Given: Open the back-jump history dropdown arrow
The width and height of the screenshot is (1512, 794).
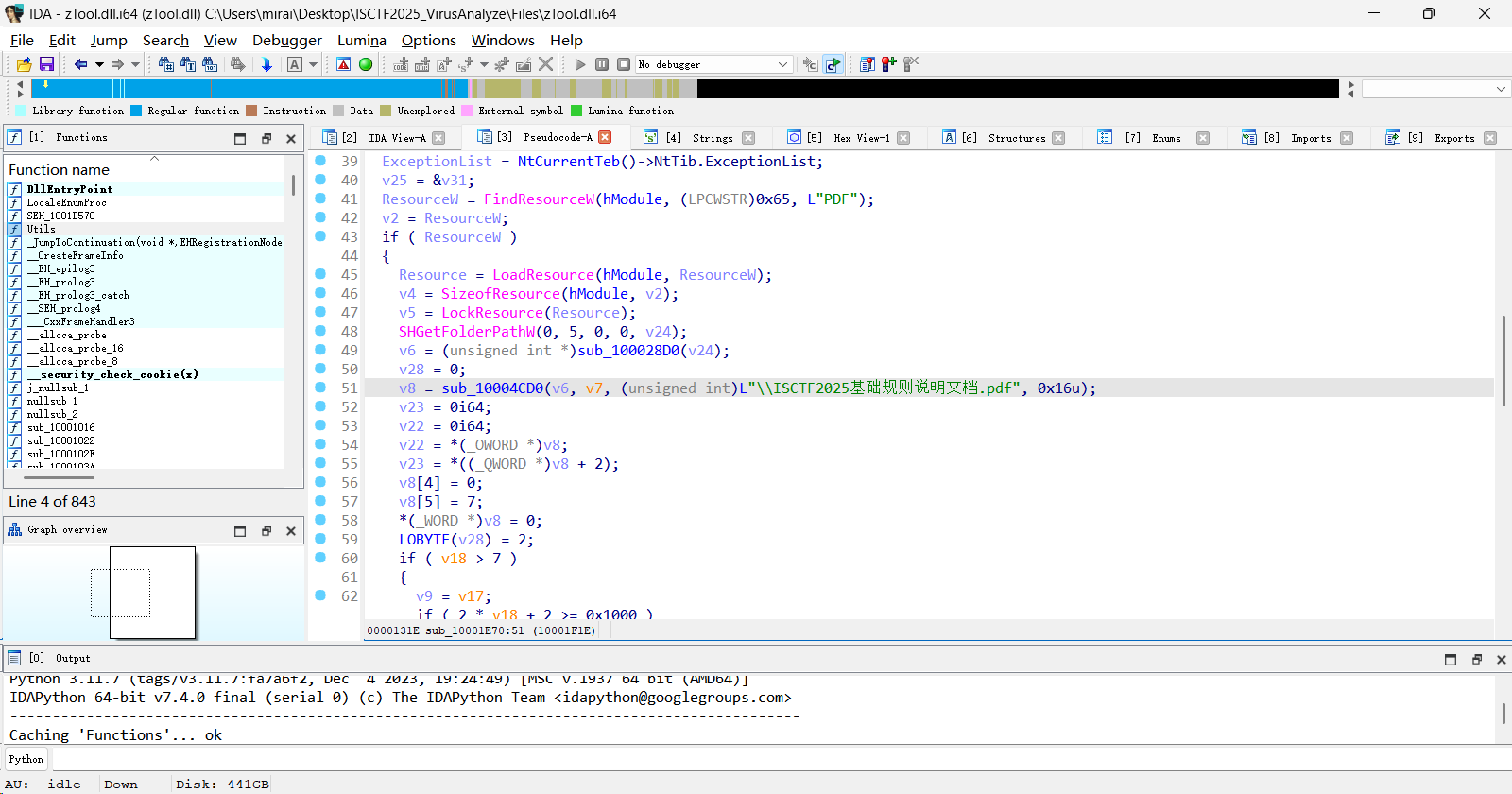Looking at the screenshot, I should [x=99, y=64].
